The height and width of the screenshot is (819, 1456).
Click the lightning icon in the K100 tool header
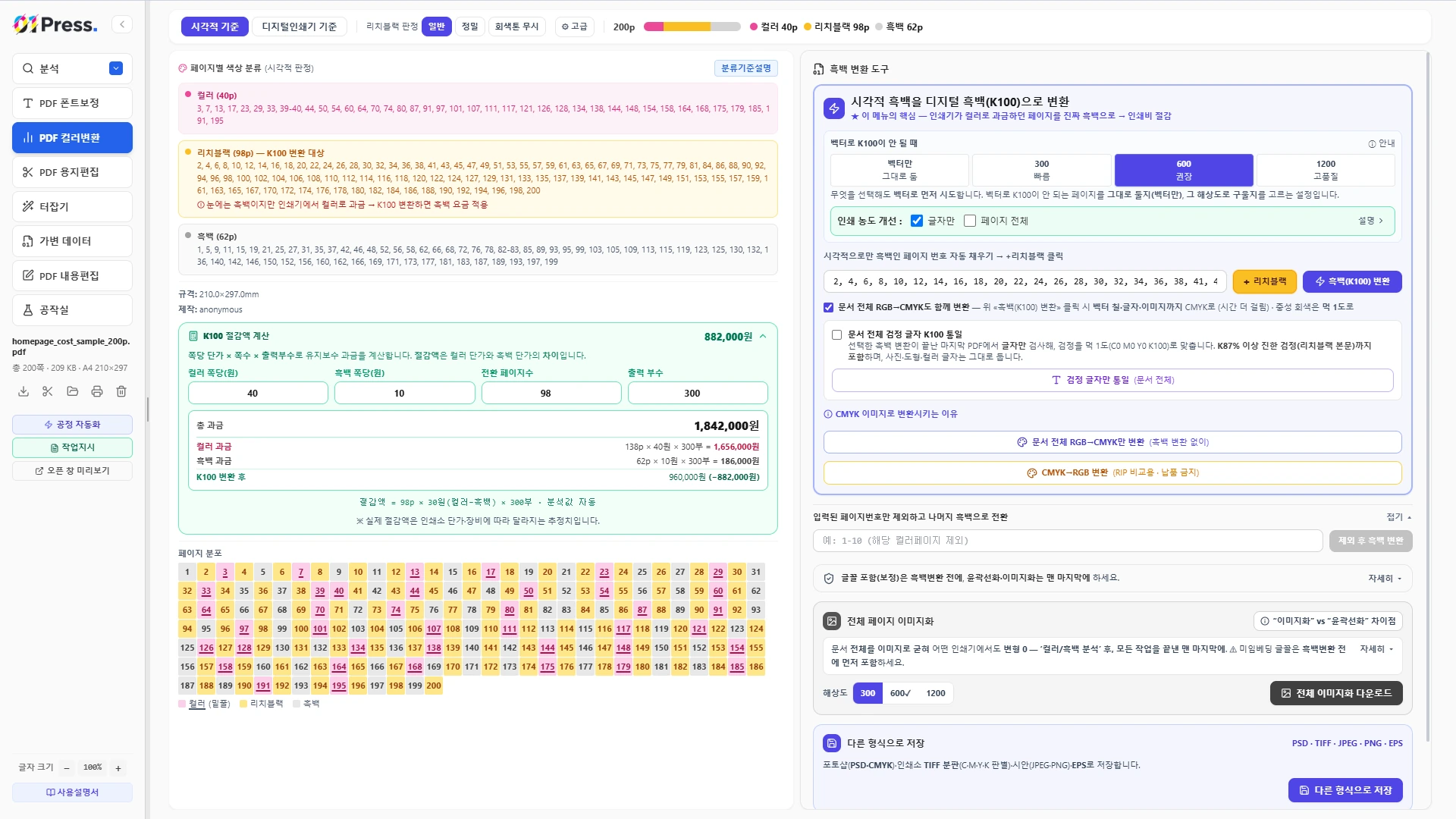pyautogui.click(x=834, y=108)
